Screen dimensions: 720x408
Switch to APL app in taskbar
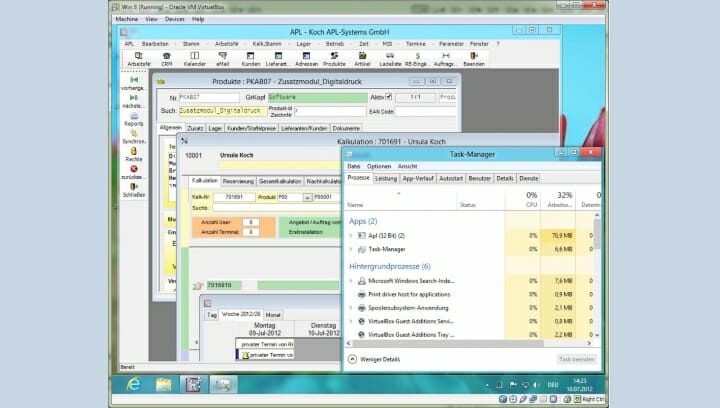click(x=193, y=384)
